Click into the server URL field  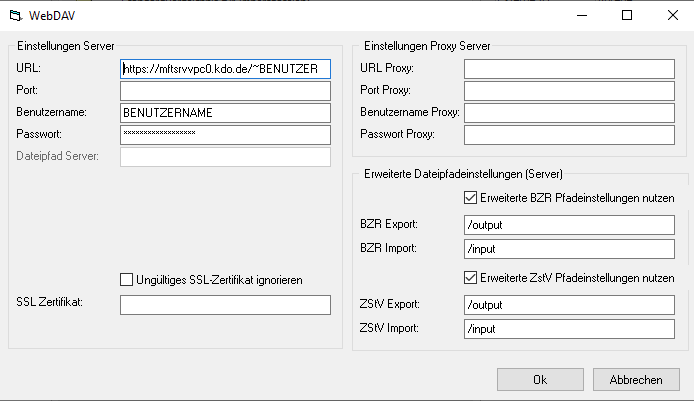coord(225,69)
